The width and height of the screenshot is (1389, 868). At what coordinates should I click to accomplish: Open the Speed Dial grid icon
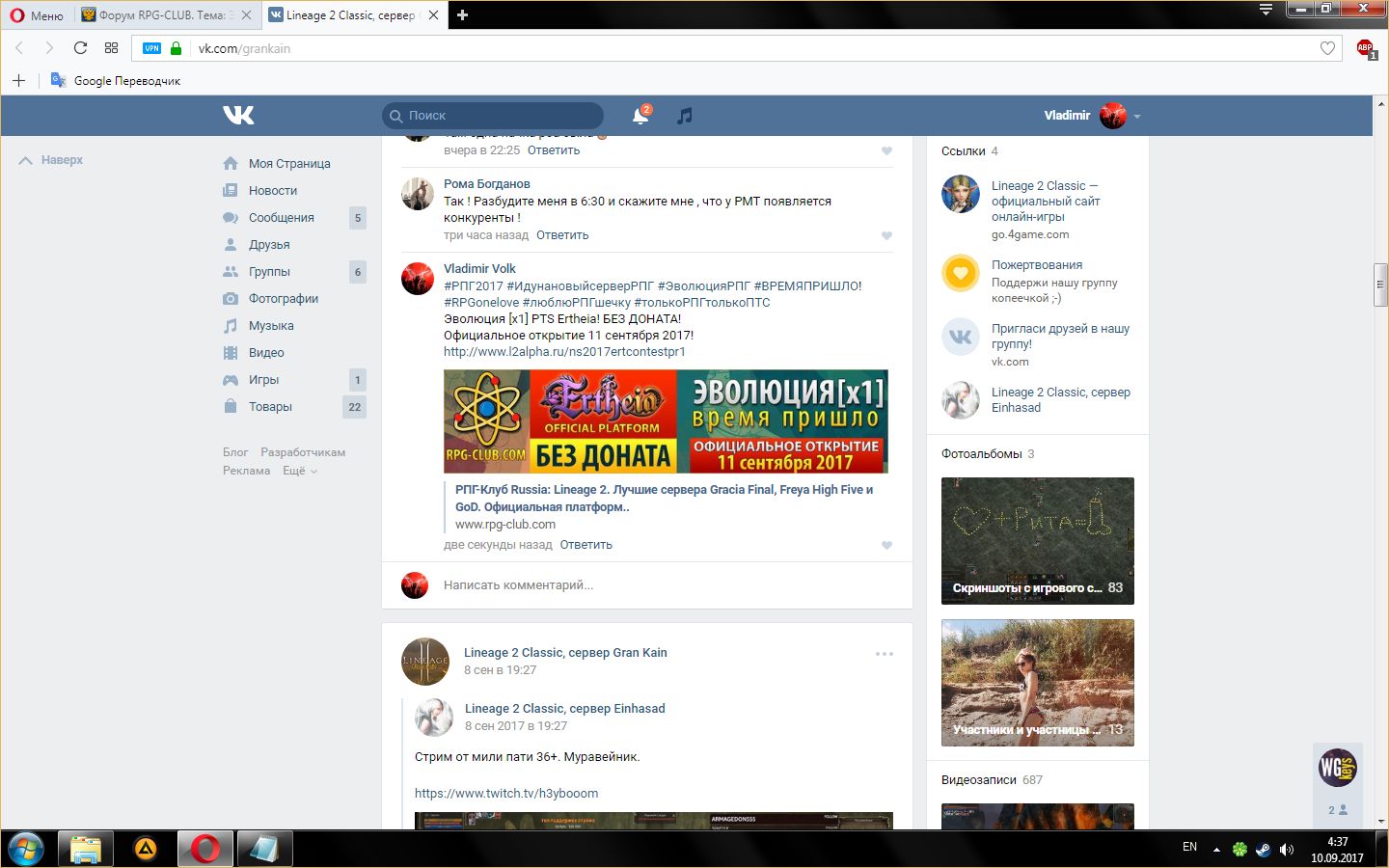click(x=111, y=48)
